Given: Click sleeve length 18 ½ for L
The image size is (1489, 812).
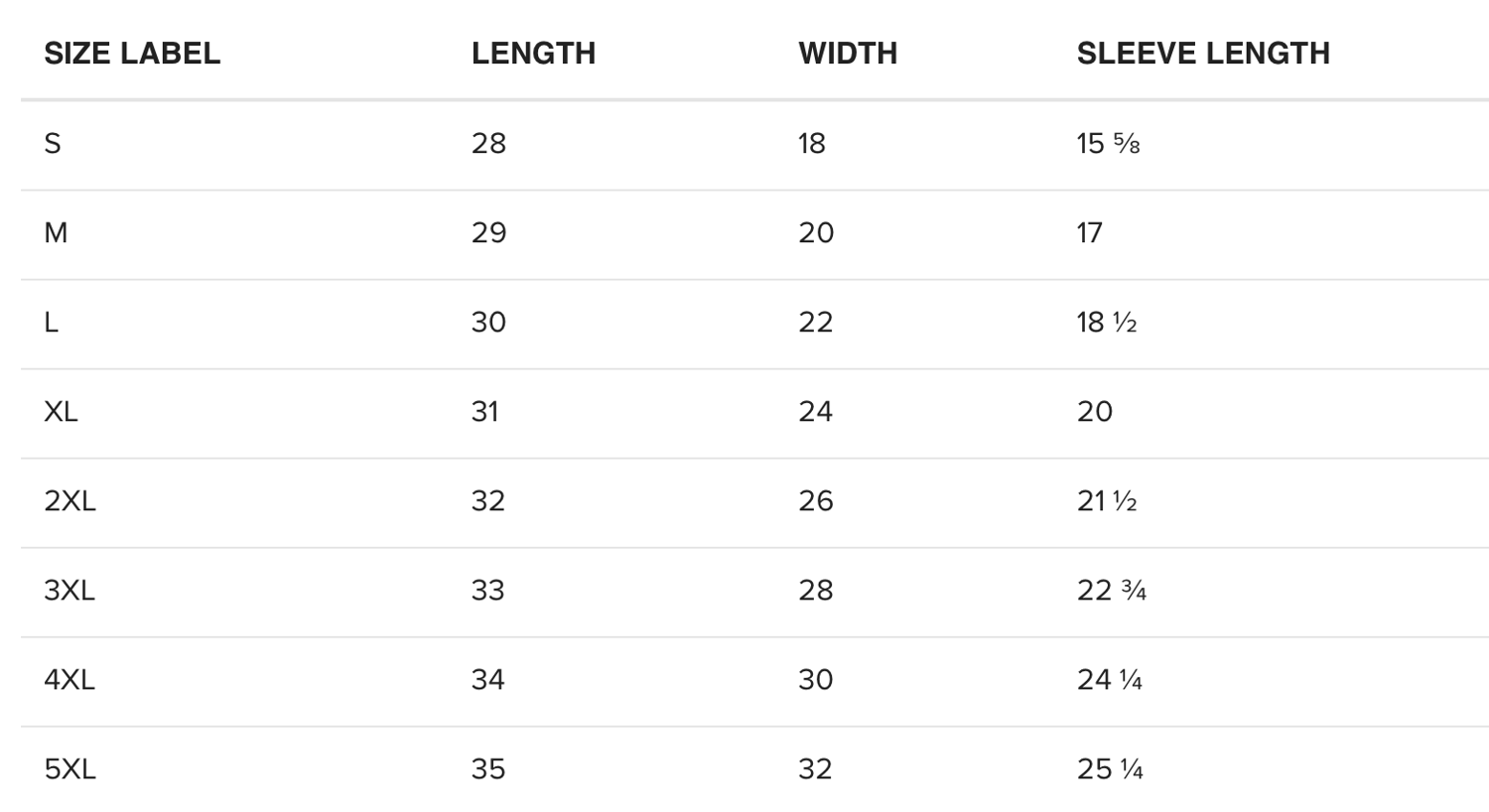Looking at the screenshot, I should tap(1107, 322).
